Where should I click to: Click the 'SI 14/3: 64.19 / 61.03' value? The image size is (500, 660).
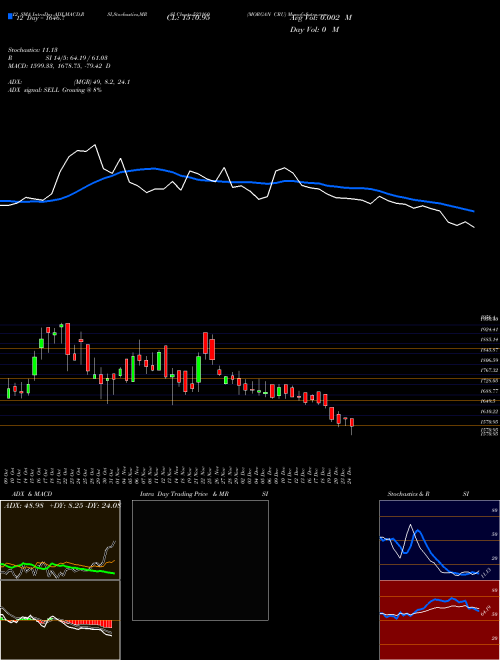click(x=77, y=58)
